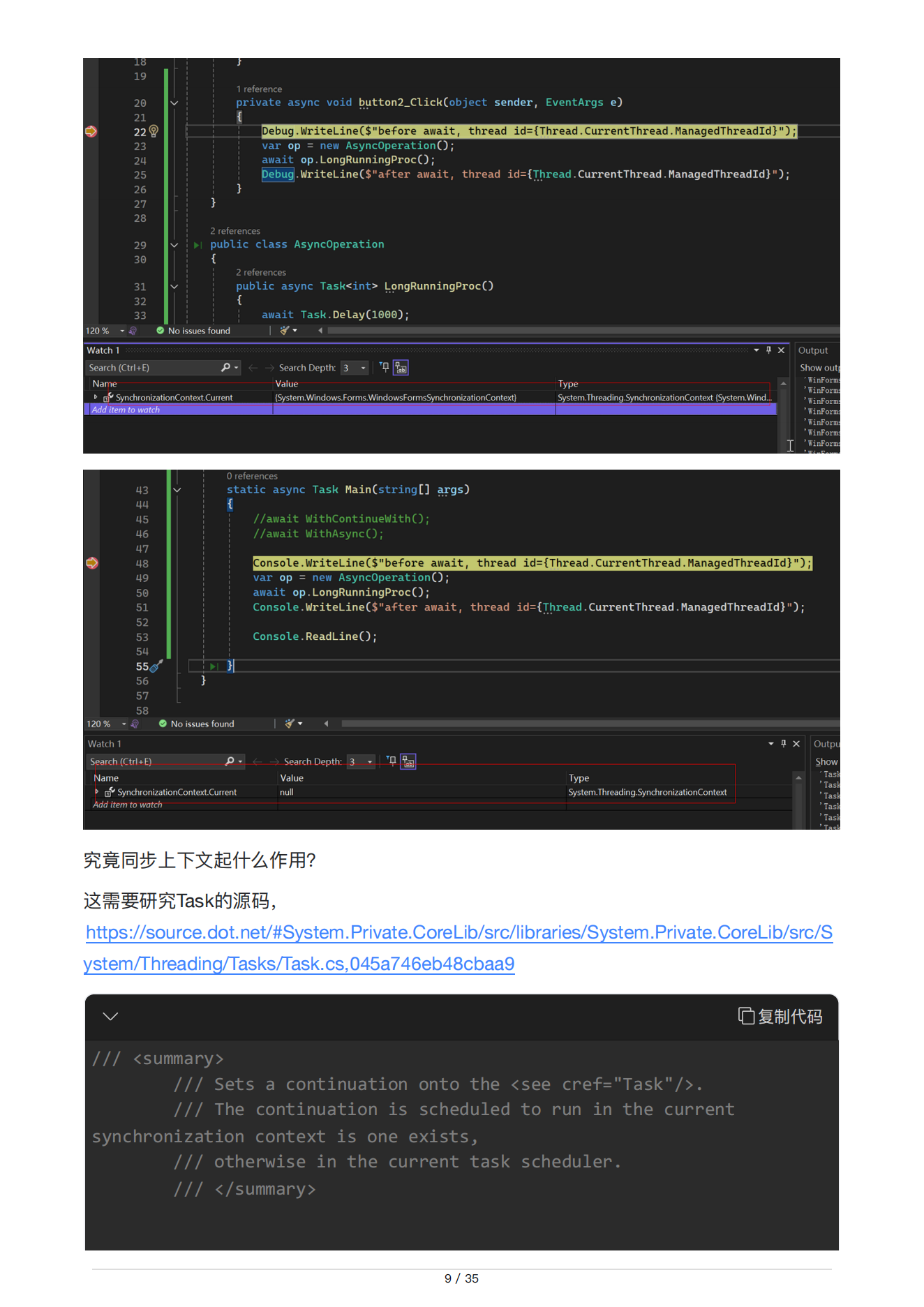
Task: Open the 120 % zoom dropdown in upper editor
Action: pos(122,331)
